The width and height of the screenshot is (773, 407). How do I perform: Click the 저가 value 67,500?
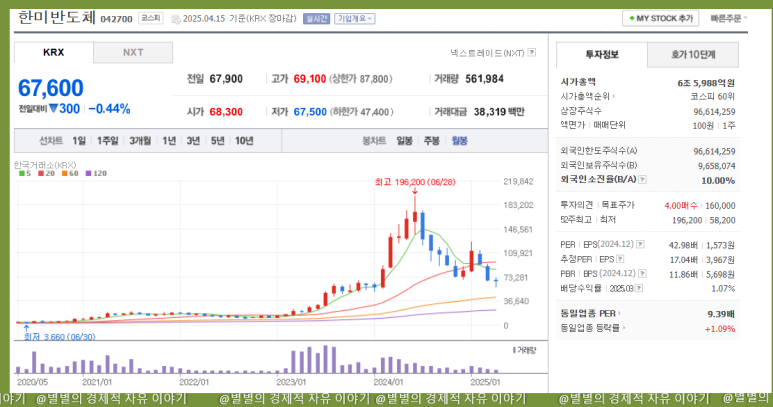click(310, 112)
